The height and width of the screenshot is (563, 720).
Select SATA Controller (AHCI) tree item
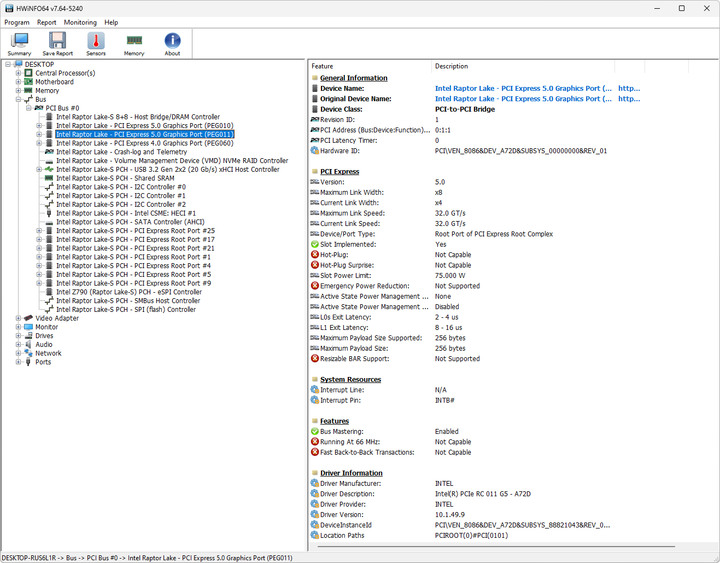(130, 222)
